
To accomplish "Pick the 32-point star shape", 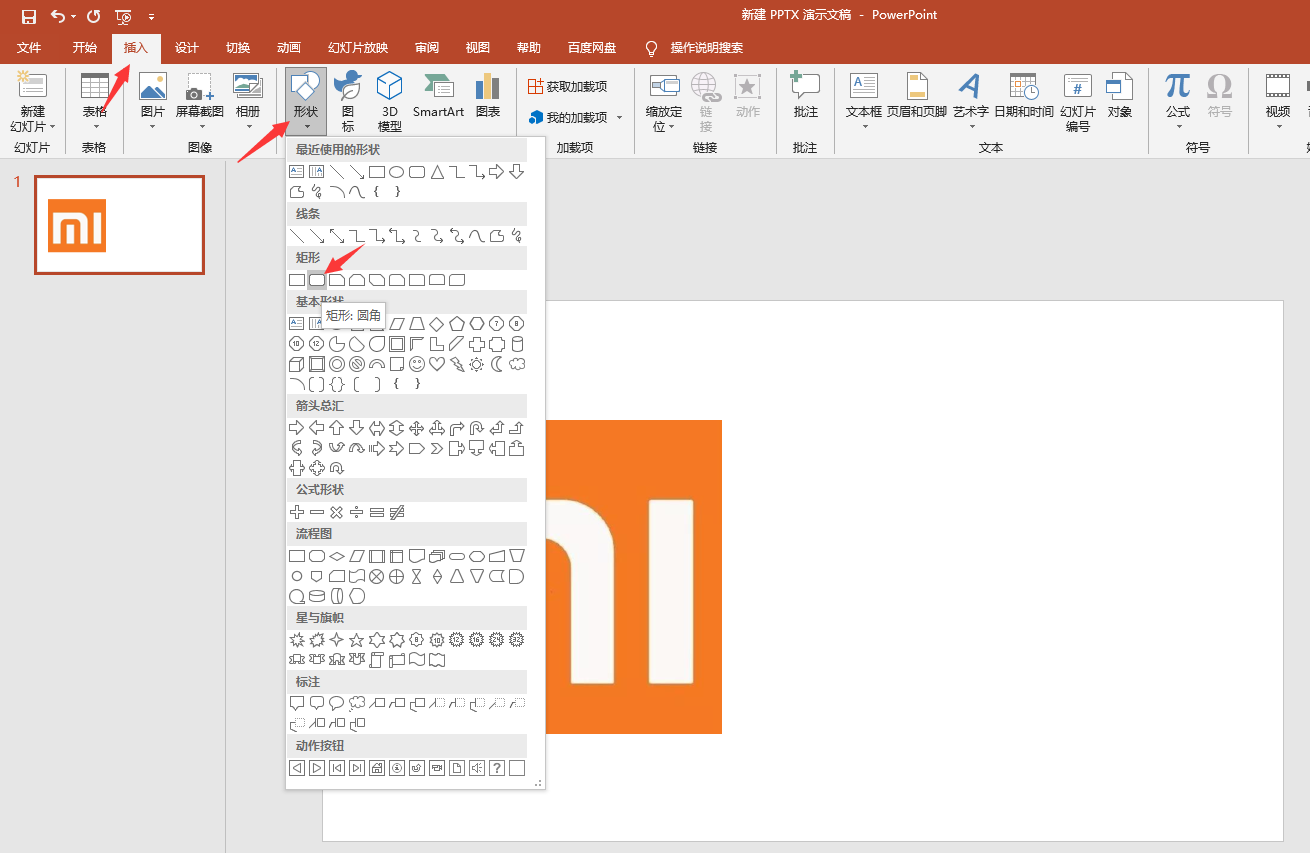I will click(x=517, y=639).
